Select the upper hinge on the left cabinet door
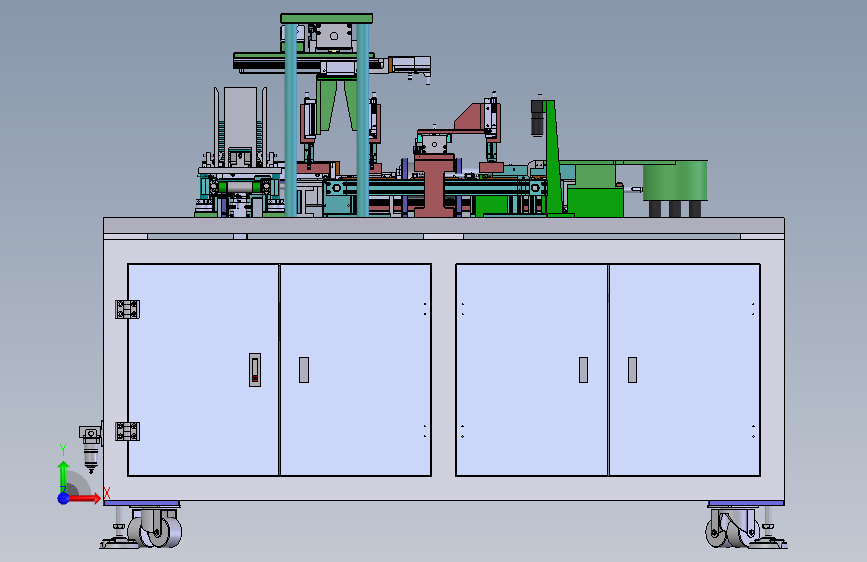The image size is (867, 562). pyautogui.click(x=127, y=309)
